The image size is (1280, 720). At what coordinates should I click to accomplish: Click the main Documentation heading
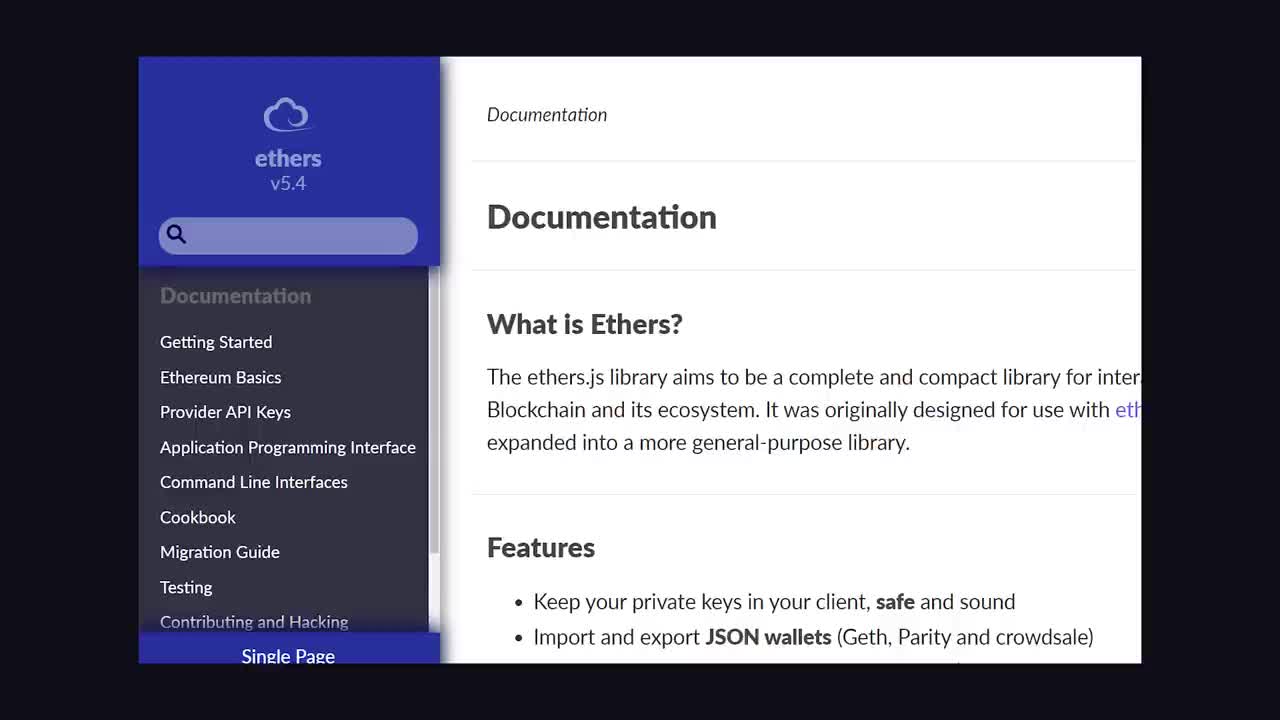point(602,217)
